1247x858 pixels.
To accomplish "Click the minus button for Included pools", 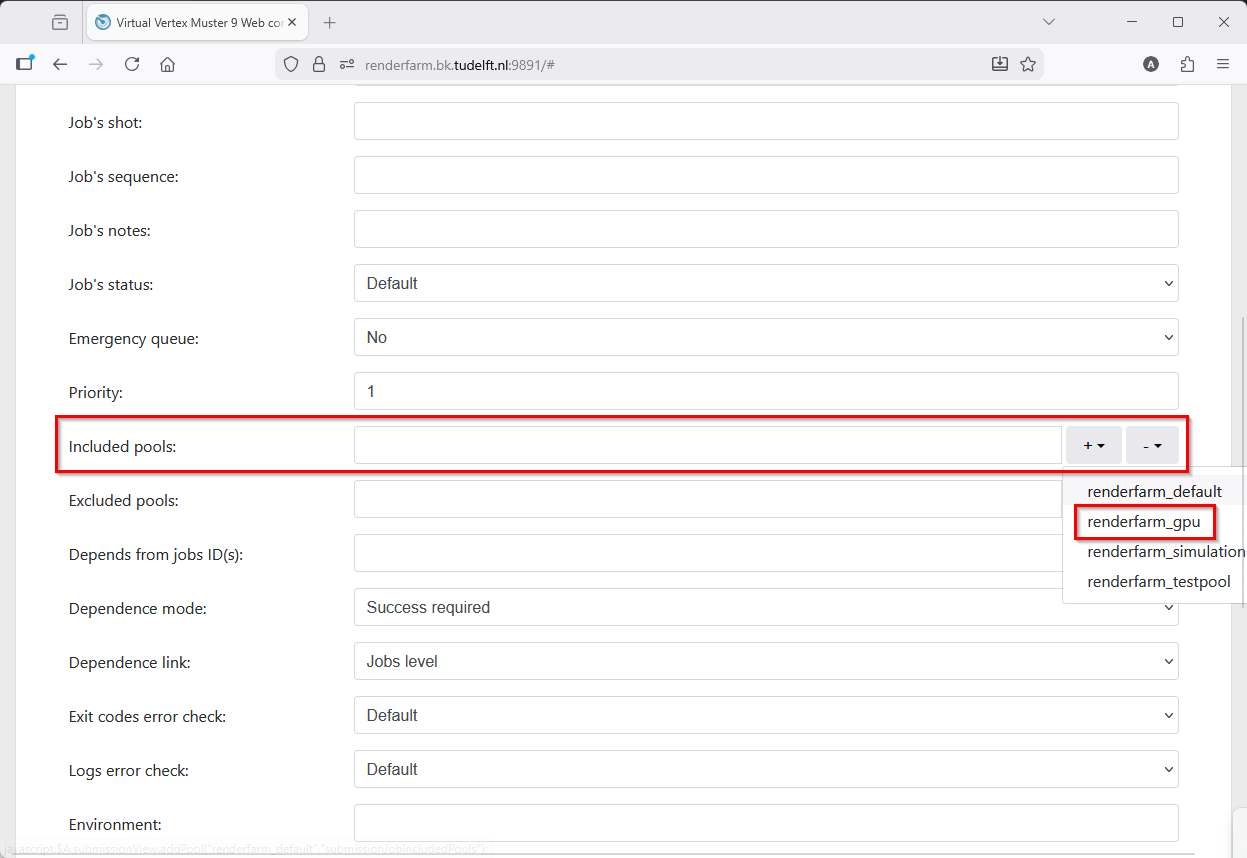I will (x=1151, y=446).
